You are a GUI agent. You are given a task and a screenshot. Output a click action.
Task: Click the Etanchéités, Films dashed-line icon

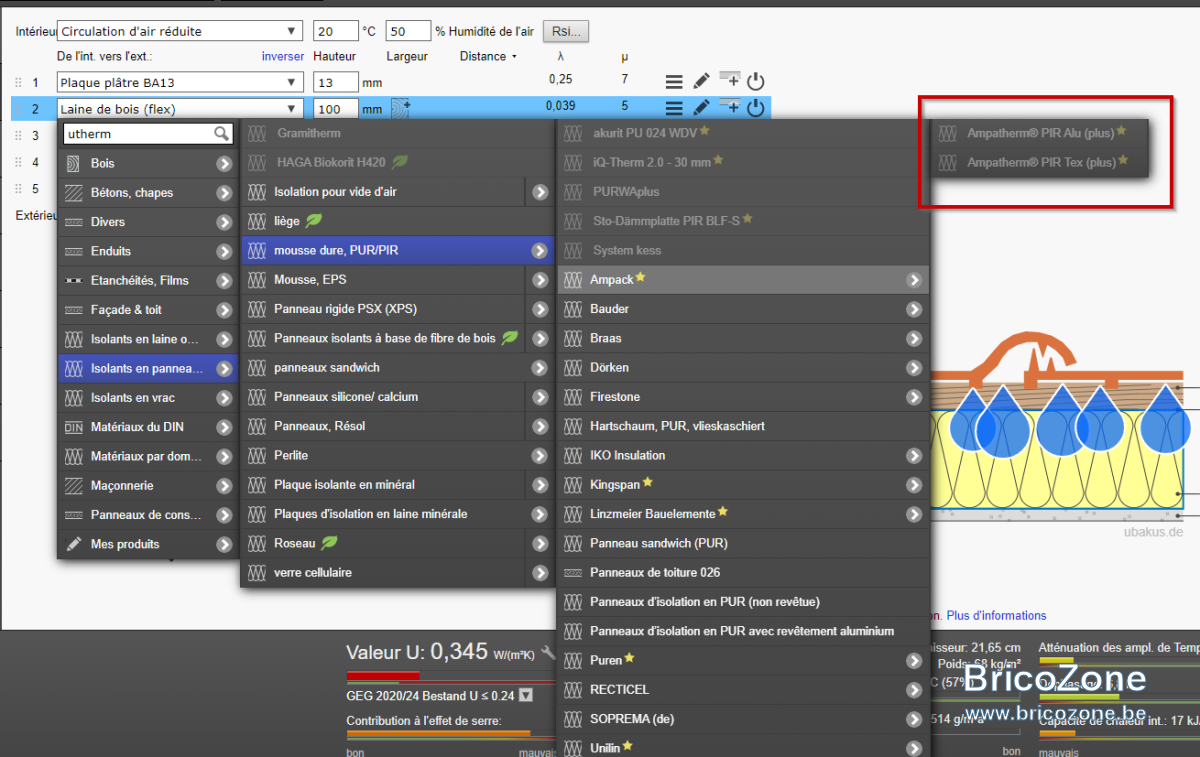tap(74, 281)
